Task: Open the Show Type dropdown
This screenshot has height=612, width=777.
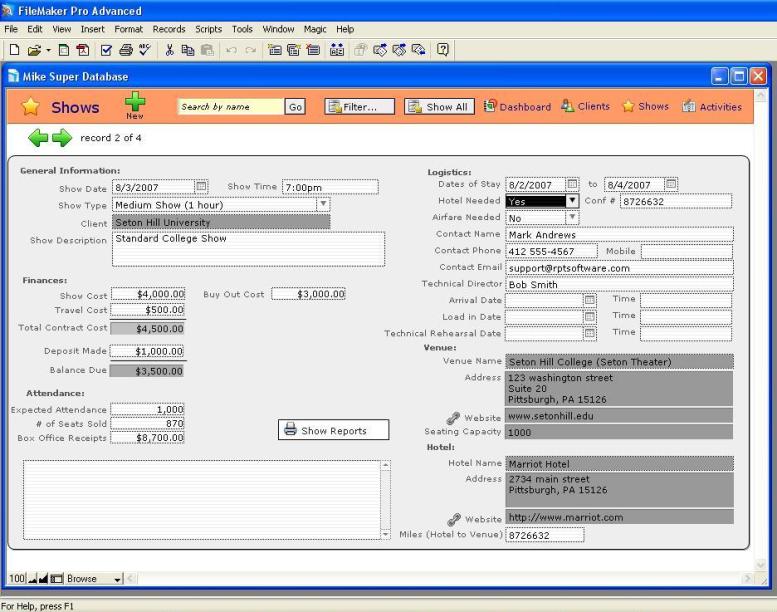Action: click(x=323, y=204)
